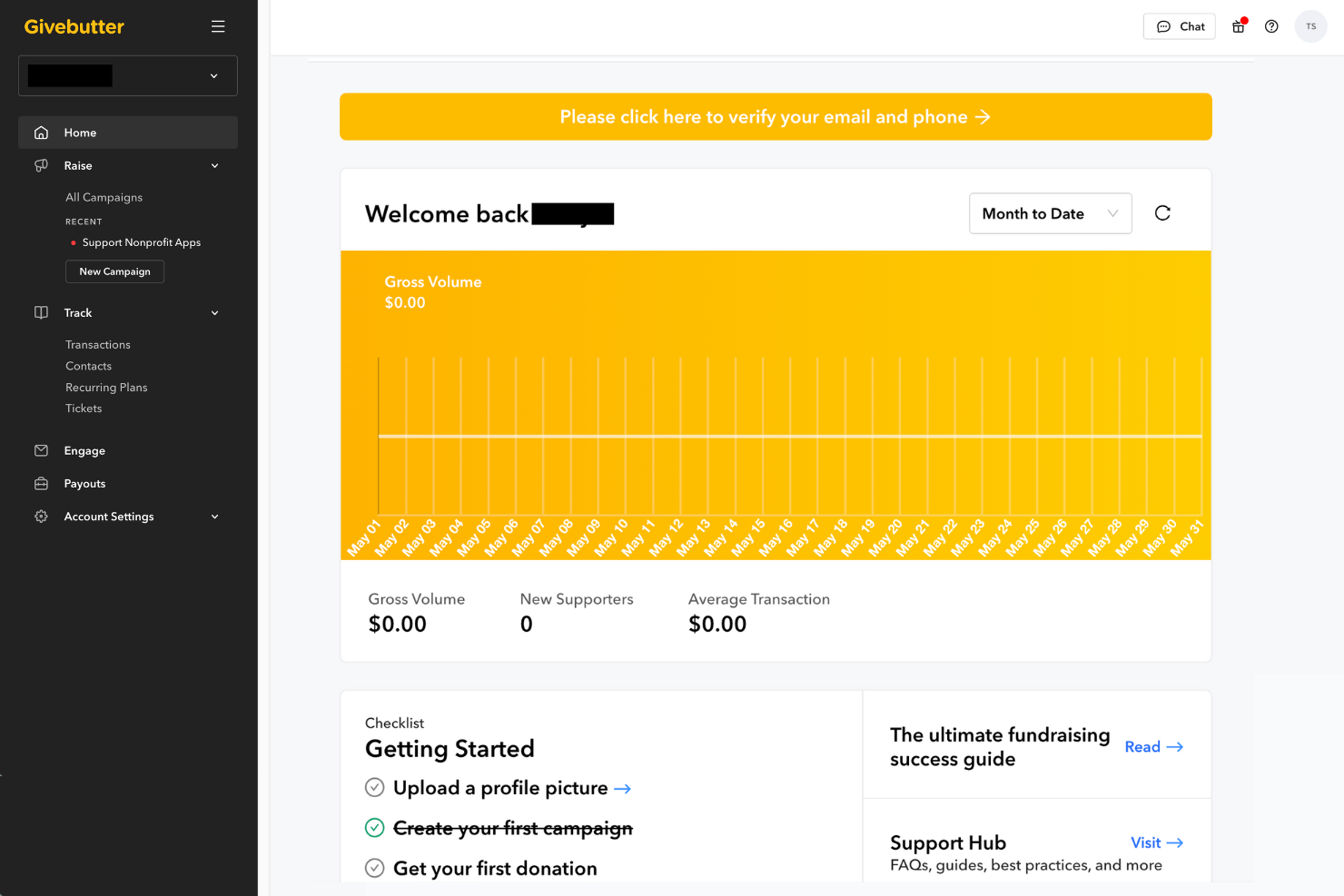Image resolution: width=1344 pixels, height=896 pixels.
Task: Open the Home icon in sidebar
Action: tap(40, 132)
